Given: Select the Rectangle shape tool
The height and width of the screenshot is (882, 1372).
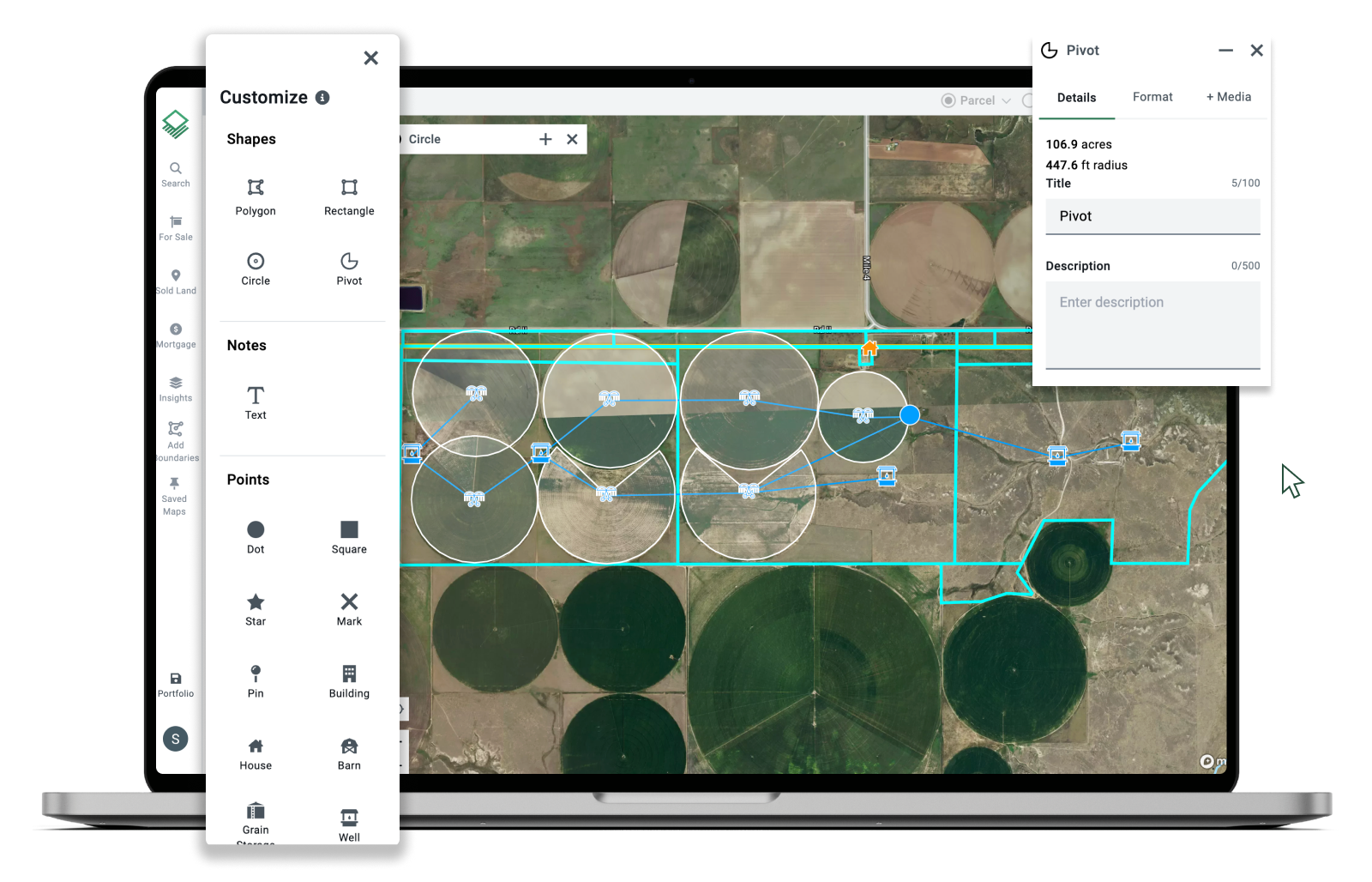Looking at the screenshot, I should 348,196.
